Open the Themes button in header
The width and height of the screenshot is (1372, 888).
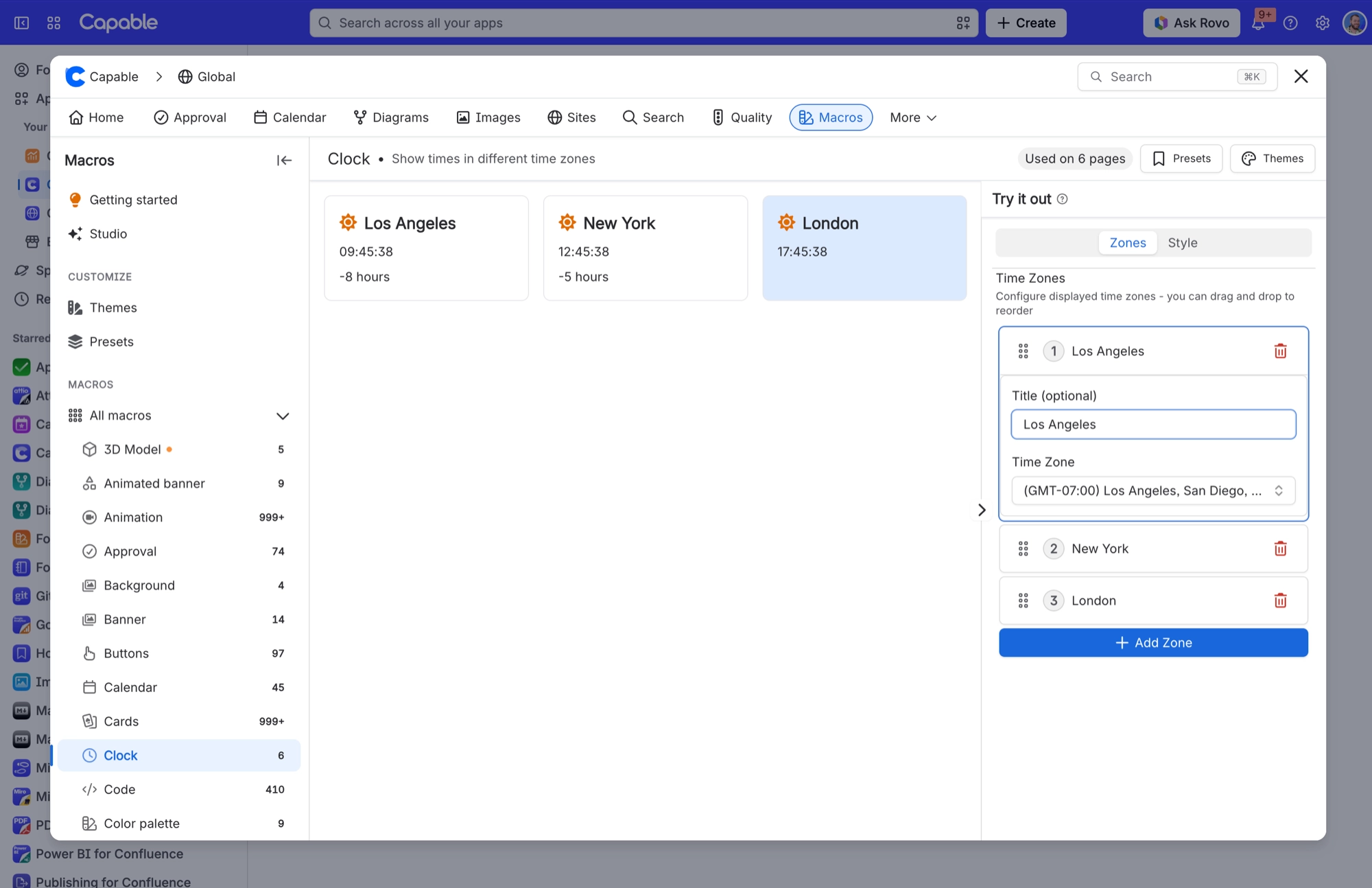(1273, 159)
